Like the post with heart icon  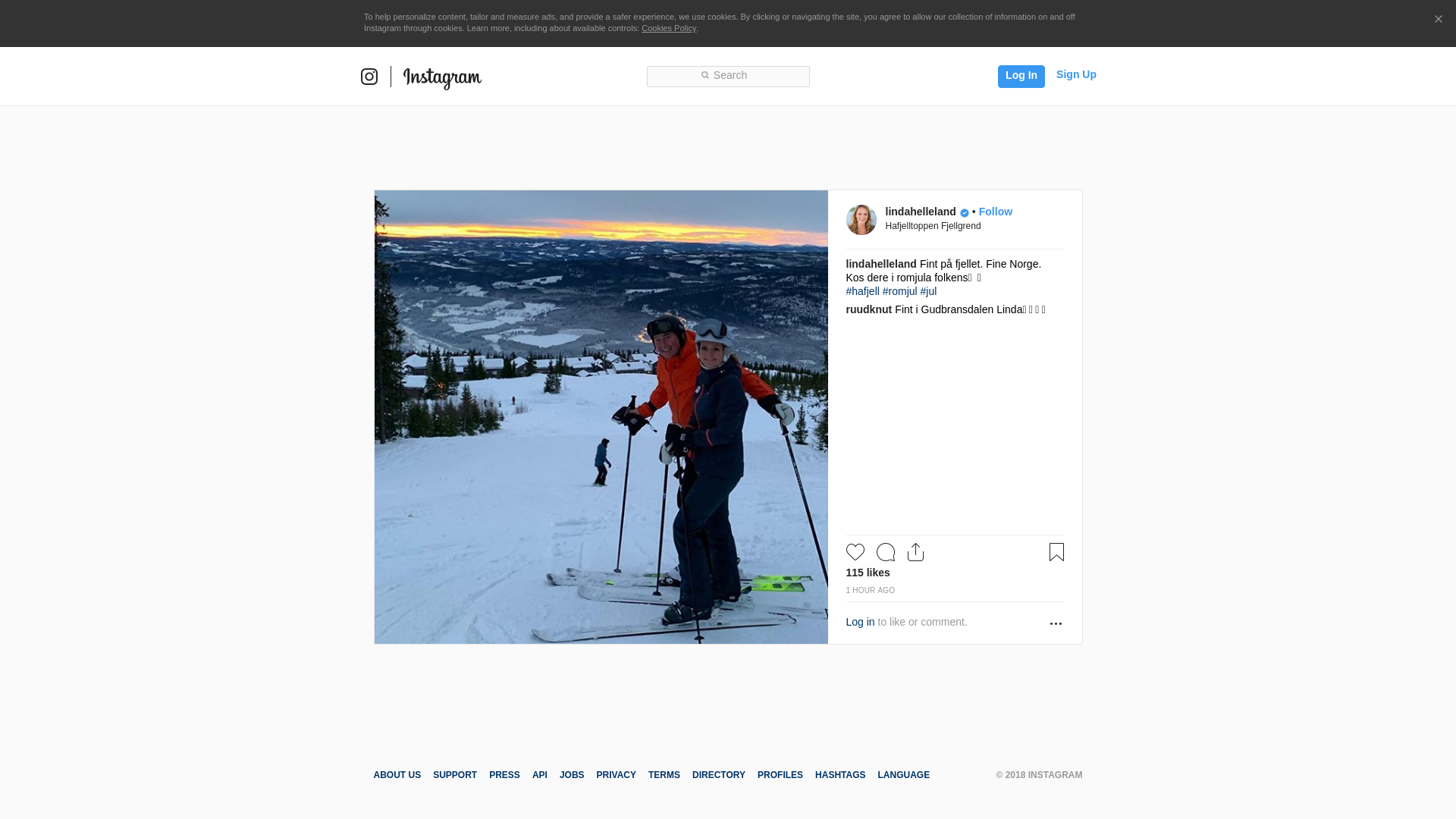(x=855, y=552)
